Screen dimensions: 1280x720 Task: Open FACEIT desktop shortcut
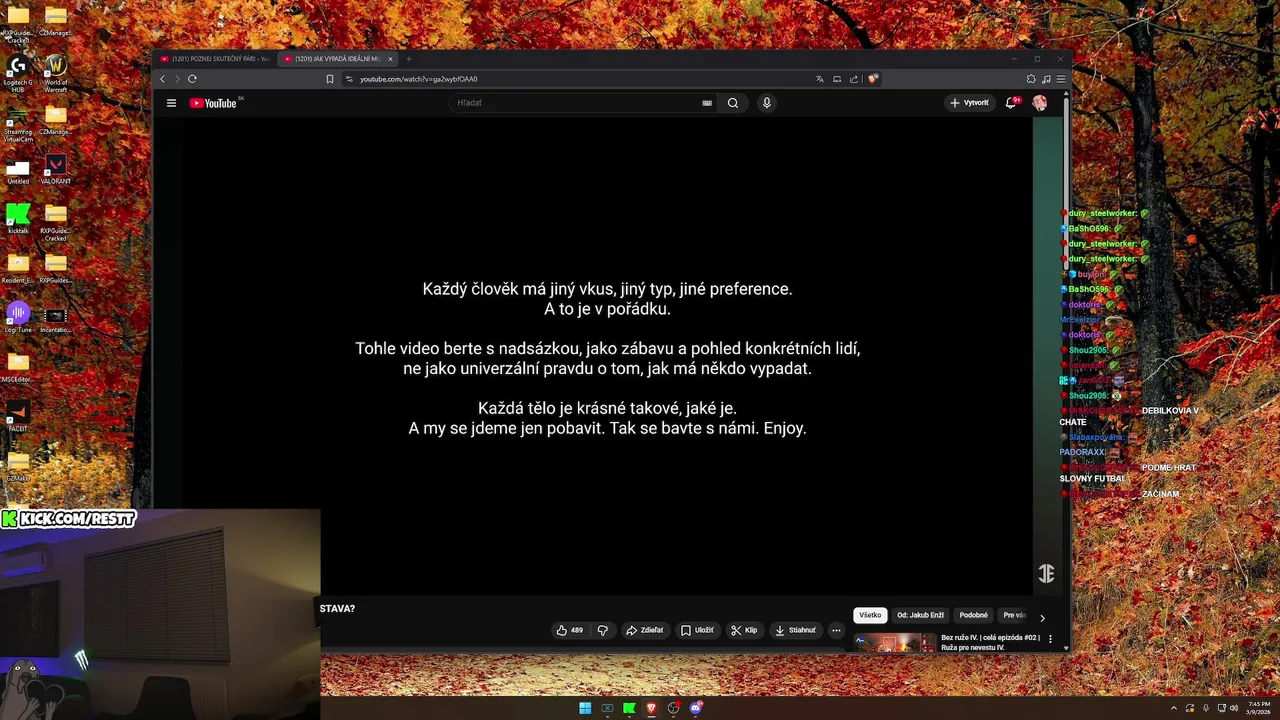(18, 416)
